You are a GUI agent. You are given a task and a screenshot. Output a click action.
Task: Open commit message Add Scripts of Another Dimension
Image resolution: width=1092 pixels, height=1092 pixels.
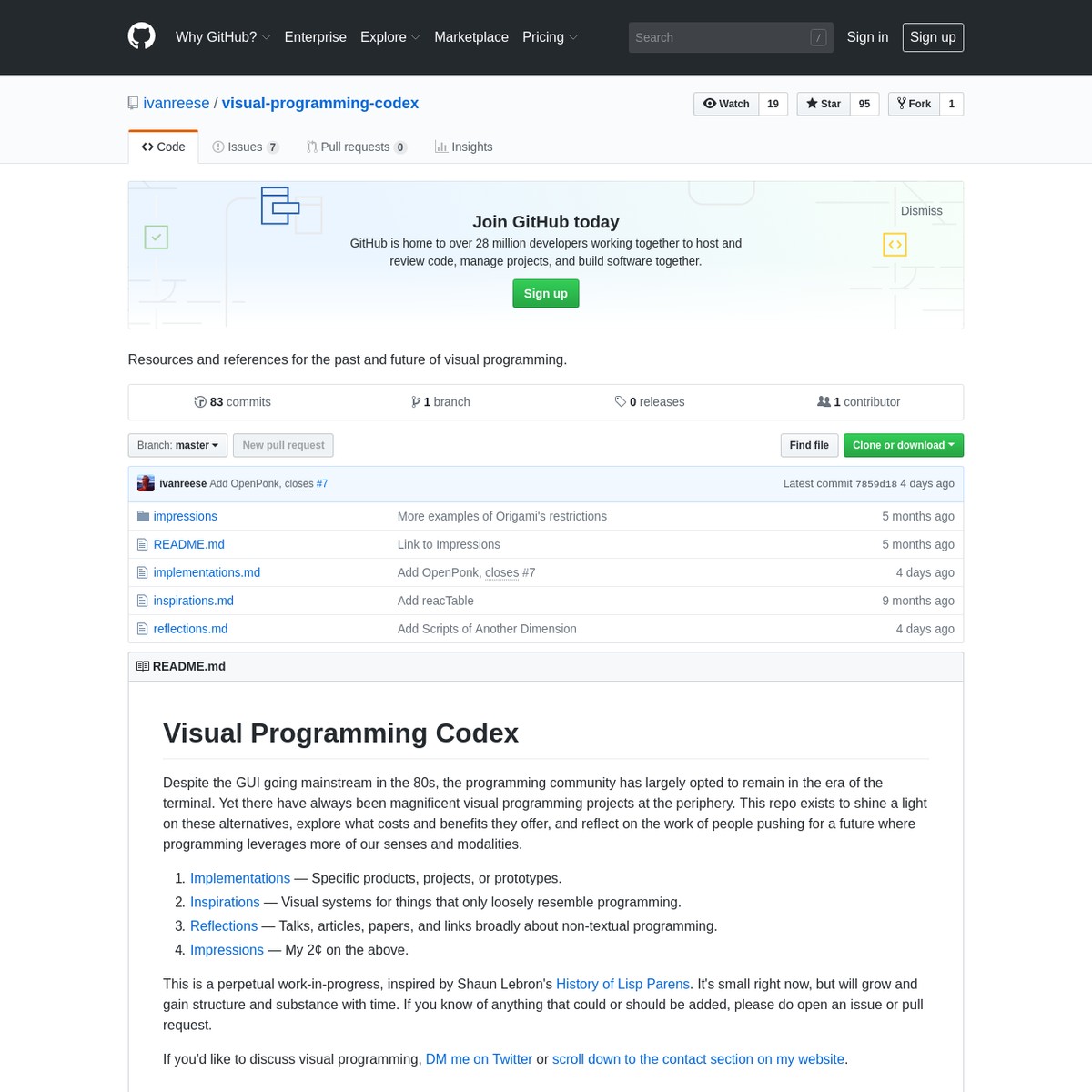487,629
